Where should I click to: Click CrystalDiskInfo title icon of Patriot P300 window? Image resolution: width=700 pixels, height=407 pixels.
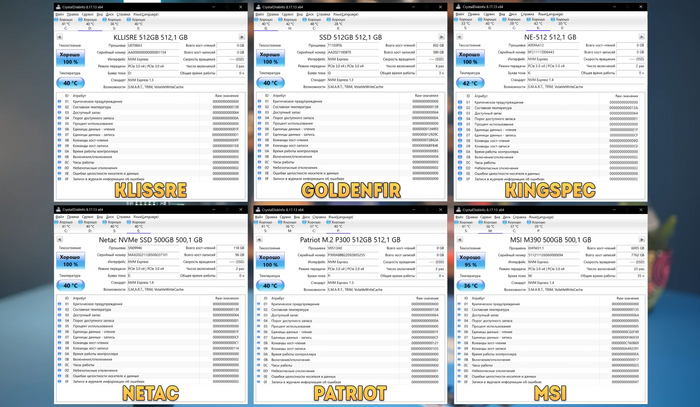[258, 209]
